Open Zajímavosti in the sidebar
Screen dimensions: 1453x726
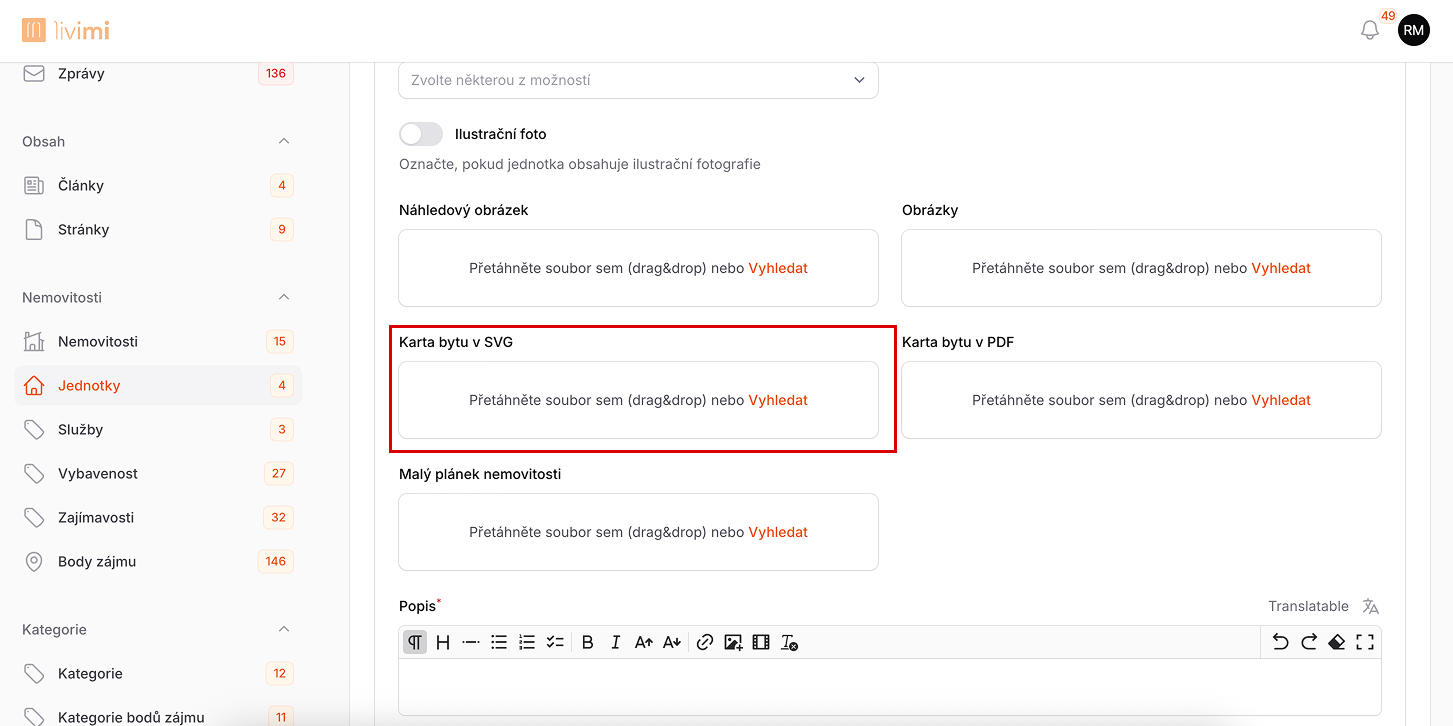point(158,517)
